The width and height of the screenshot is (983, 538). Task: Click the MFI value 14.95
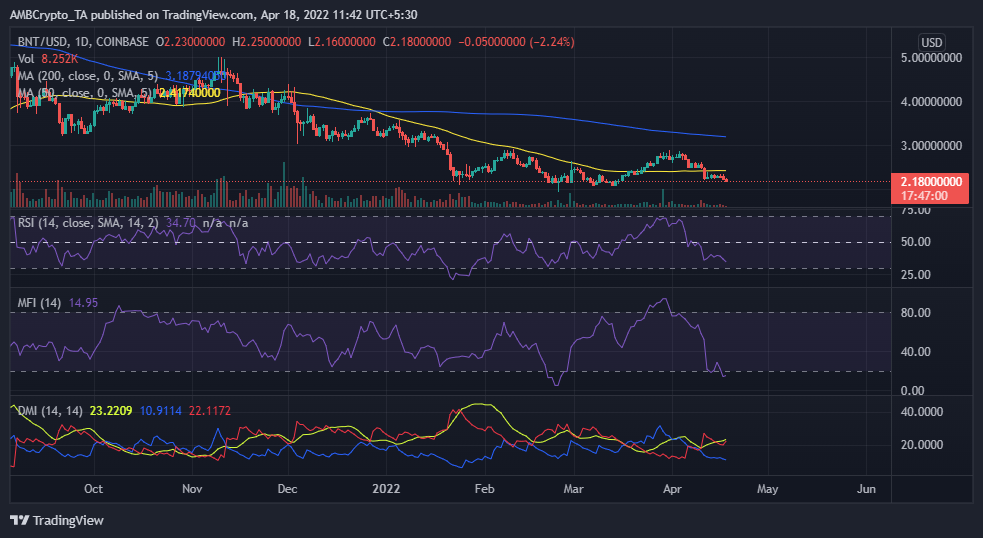[83, 303]
